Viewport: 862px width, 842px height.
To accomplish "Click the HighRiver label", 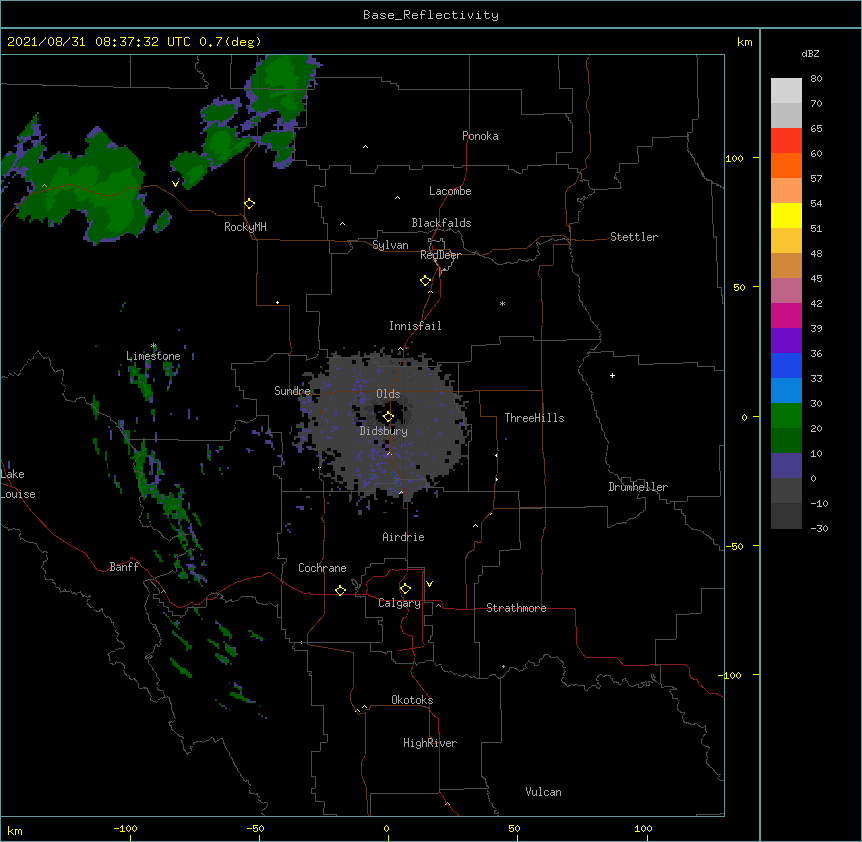I will pyautogui.click(x=430, y=743).
